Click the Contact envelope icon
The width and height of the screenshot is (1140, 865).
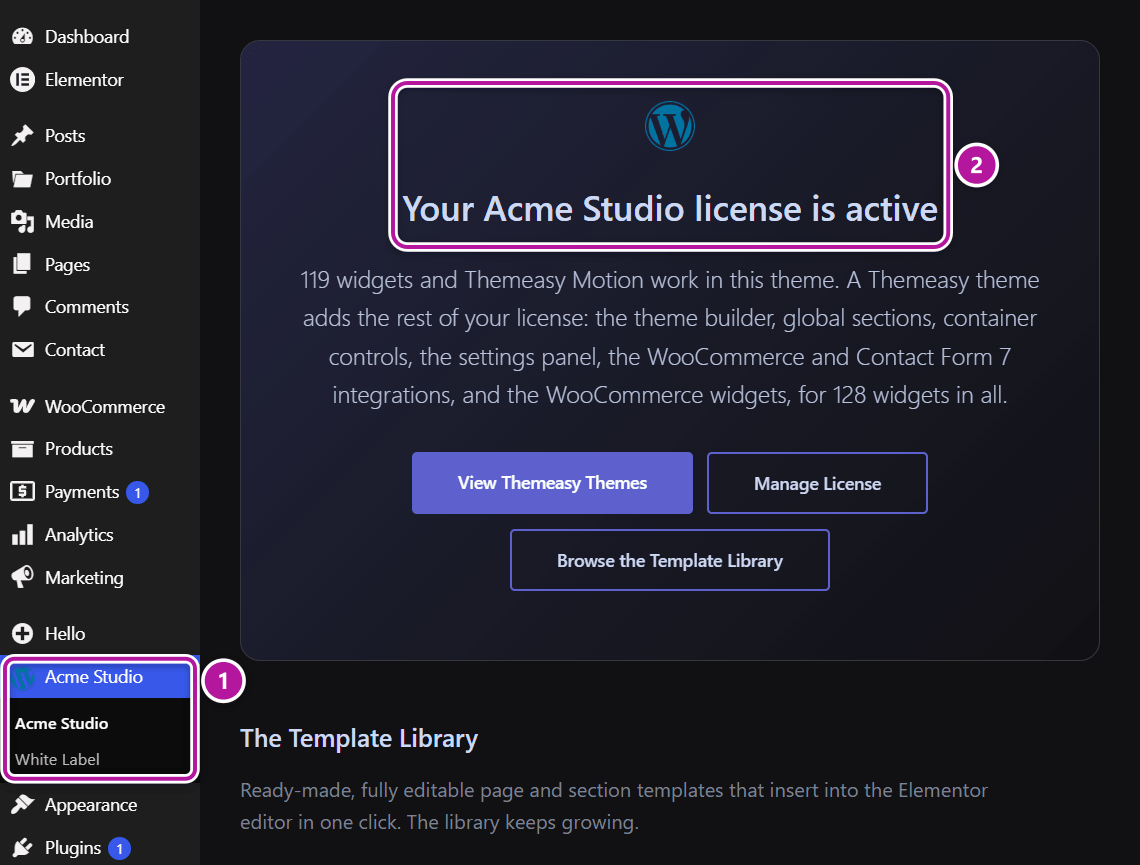tap(23, 350)
